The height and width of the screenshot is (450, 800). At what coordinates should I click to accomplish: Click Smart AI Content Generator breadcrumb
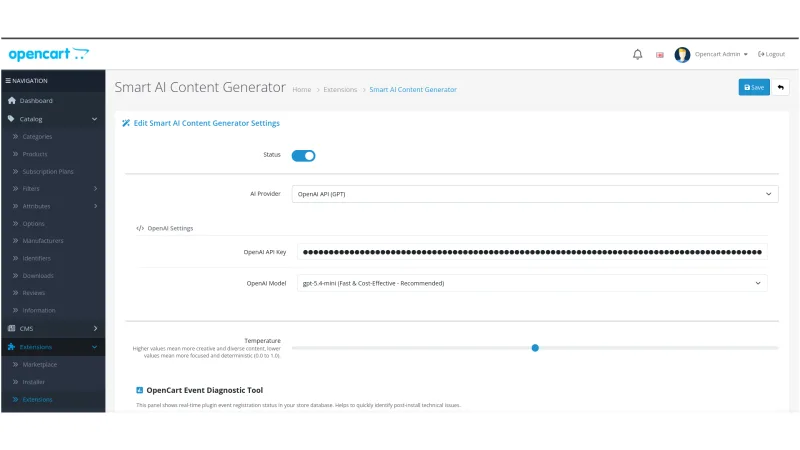413,90
